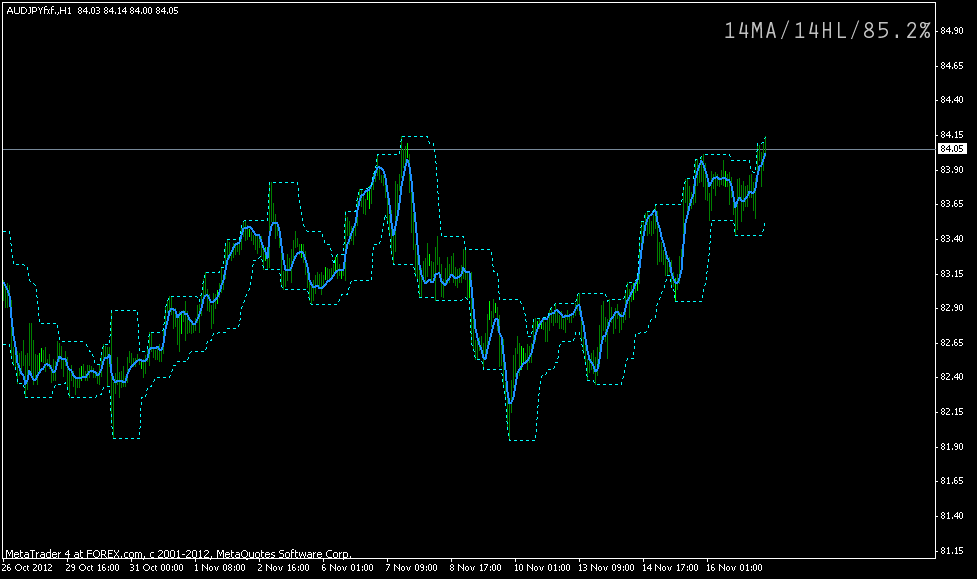The image size is (977, 579).
Task: Click the 14 Nov 17:00 time label
Action: point(670,568)
